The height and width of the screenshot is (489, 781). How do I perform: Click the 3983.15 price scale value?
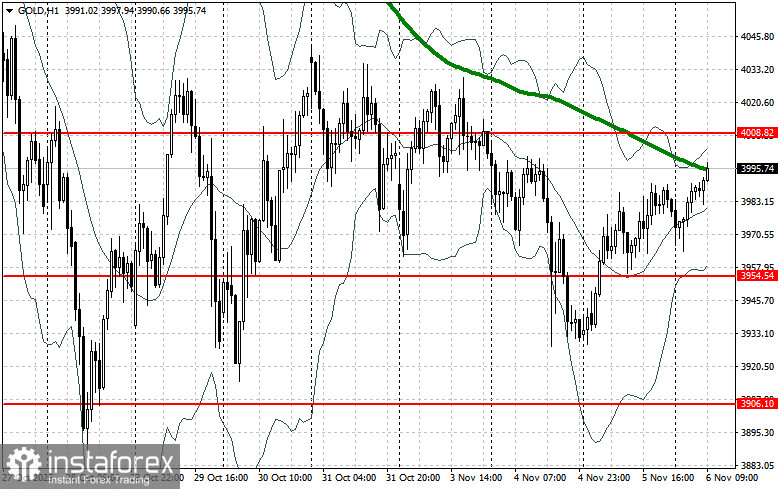pos(757,201)
